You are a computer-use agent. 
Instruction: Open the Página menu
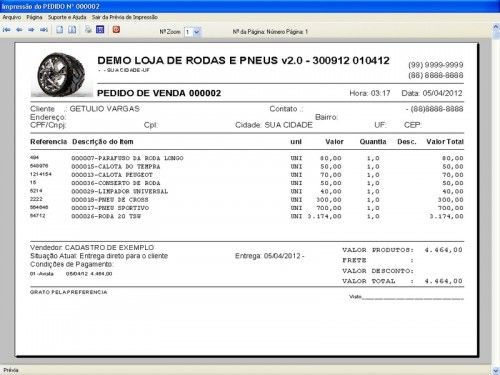(34, 17)
